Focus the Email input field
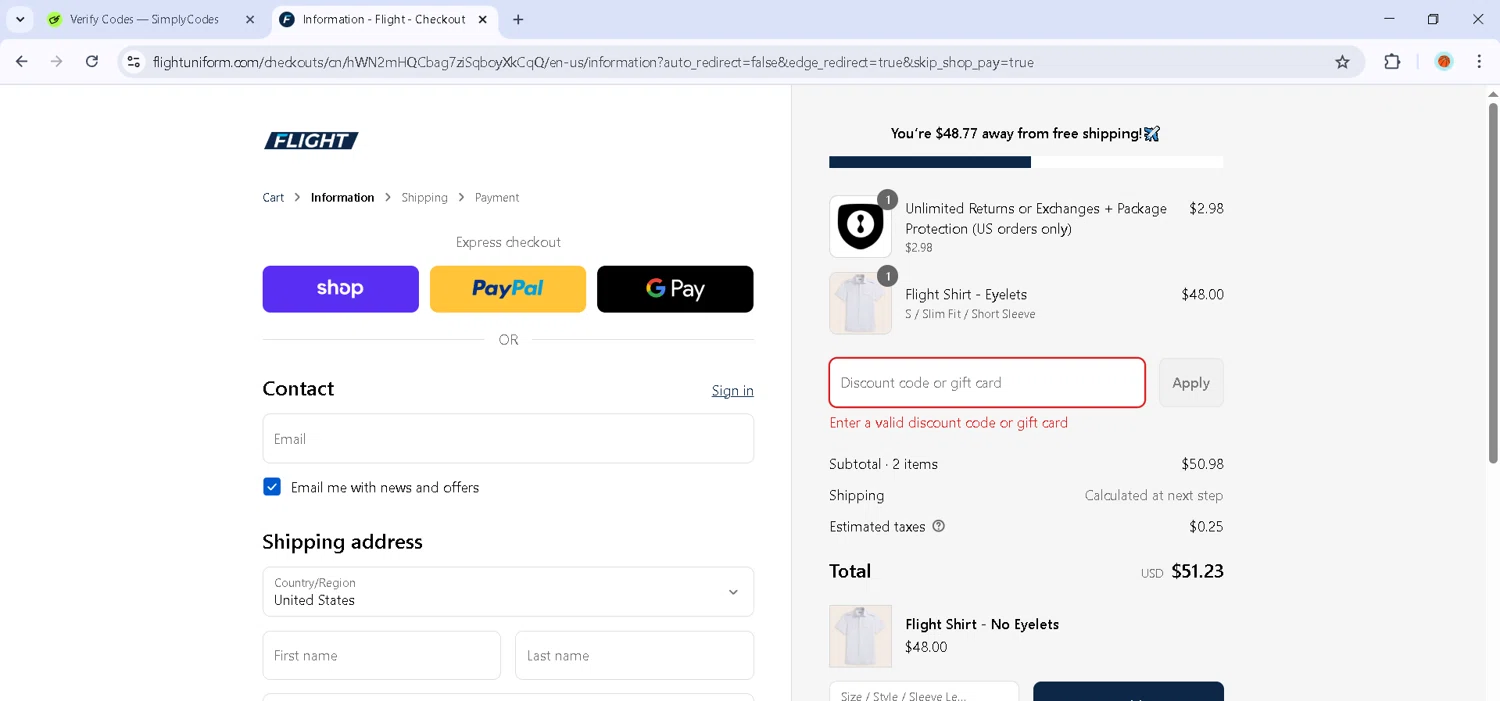The image size is (1500, 701). click(x=508, y=439)
